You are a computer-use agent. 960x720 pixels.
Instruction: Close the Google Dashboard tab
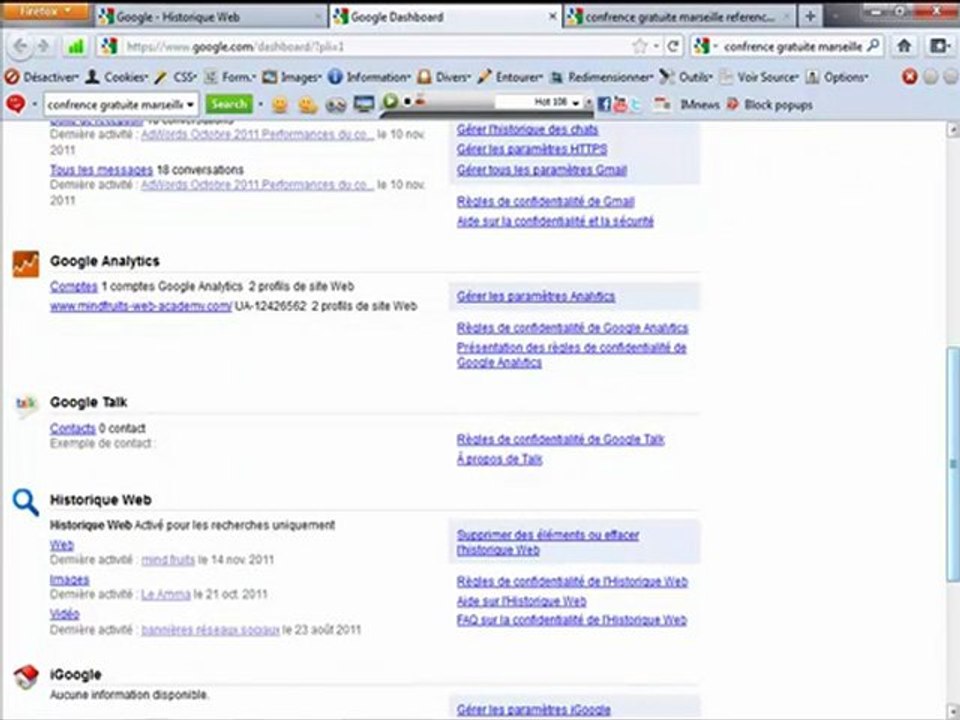pos(551,17)
